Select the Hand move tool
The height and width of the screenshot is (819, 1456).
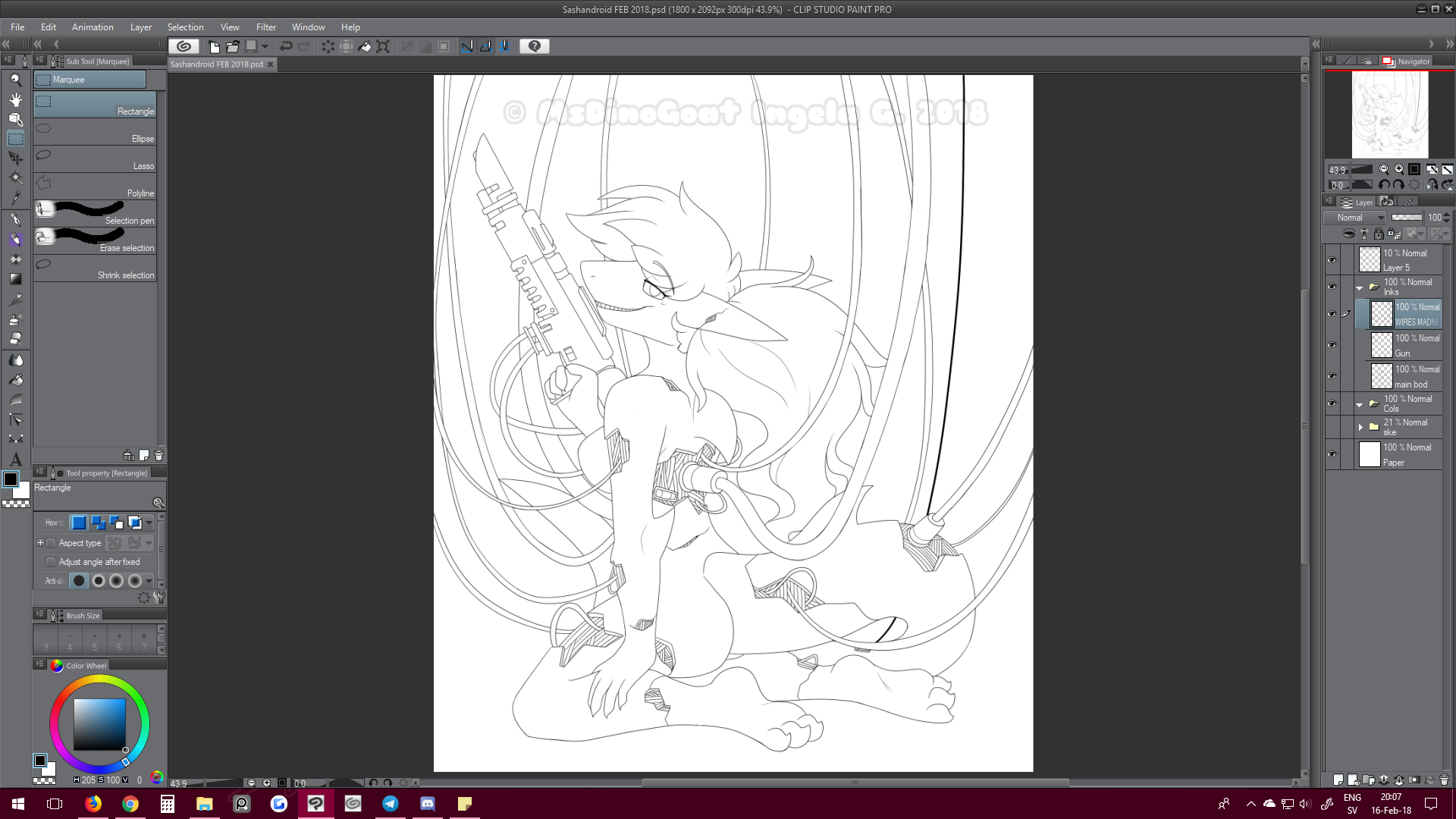tap(15, 99)
